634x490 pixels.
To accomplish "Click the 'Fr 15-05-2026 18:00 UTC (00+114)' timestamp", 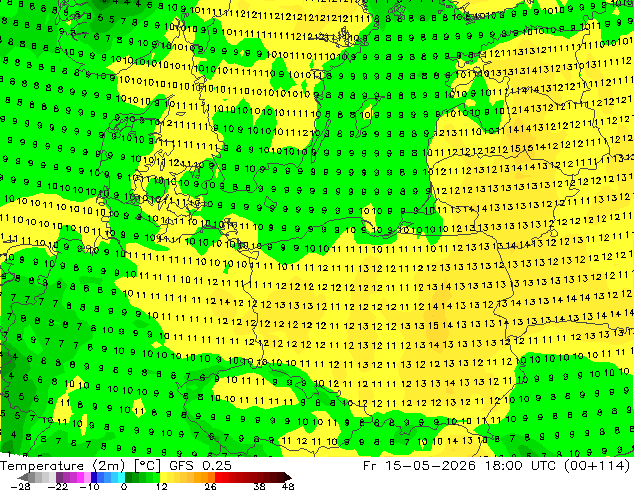I will 497,466.
